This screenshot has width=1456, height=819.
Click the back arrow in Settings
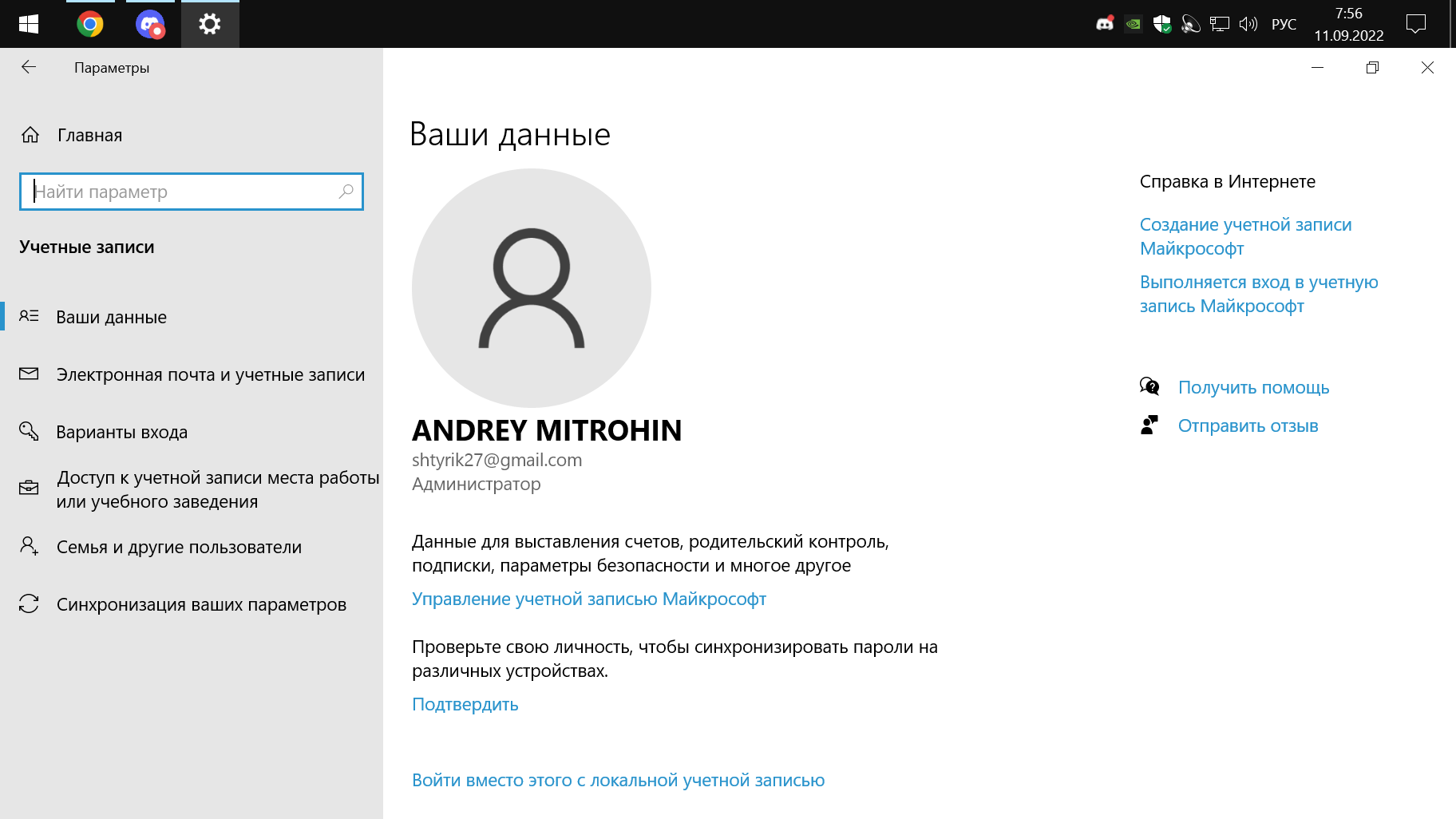click(x=29, y=68)
